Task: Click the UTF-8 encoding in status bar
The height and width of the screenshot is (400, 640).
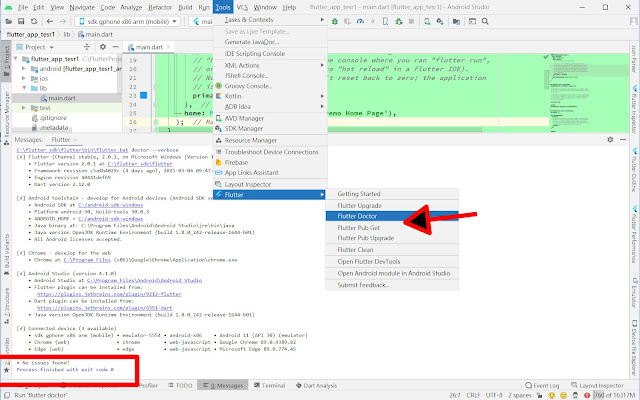Action: tap(494, 395)
